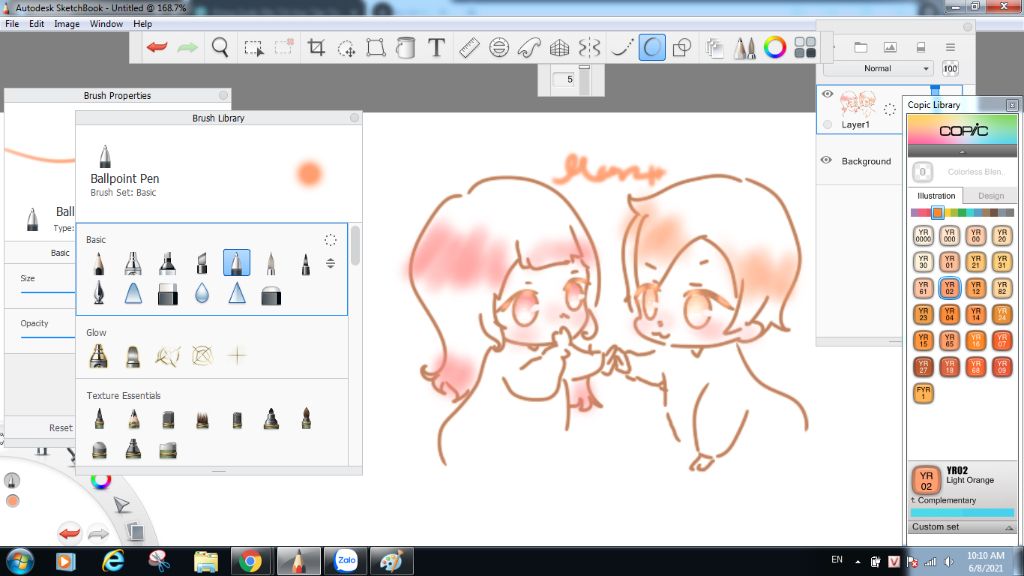1024x576 pixels.
Task: Open the Brush Palette toolbar icon
Action: [x=744, y=48]
